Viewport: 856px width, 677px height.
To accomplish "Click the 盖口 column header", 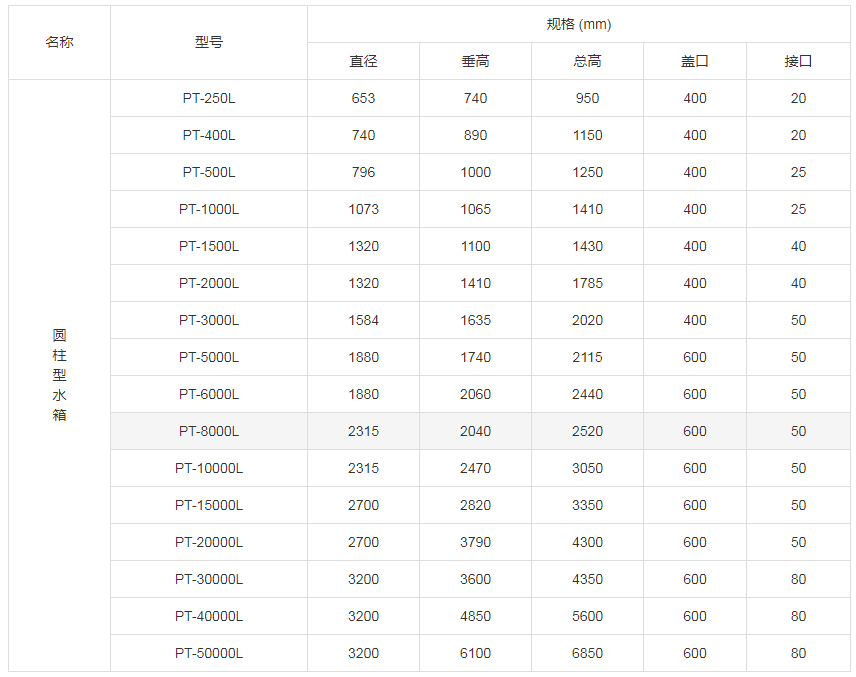I will click(x=694, y=61).
